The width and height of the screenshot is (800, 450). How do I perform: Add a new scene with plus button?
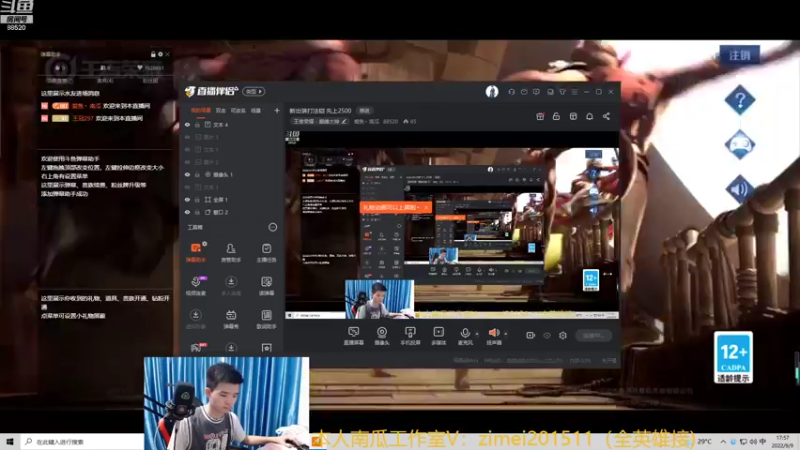coord(277,110)
